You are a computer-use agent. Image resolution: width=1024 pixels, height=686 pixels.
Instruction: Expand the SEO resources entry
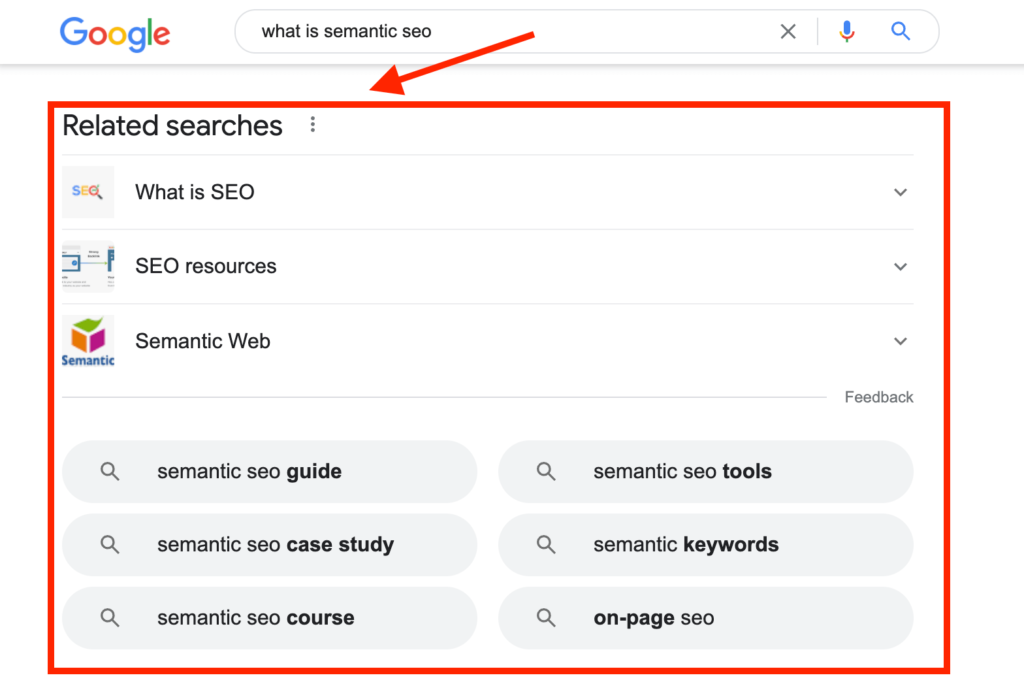[900, 266]
